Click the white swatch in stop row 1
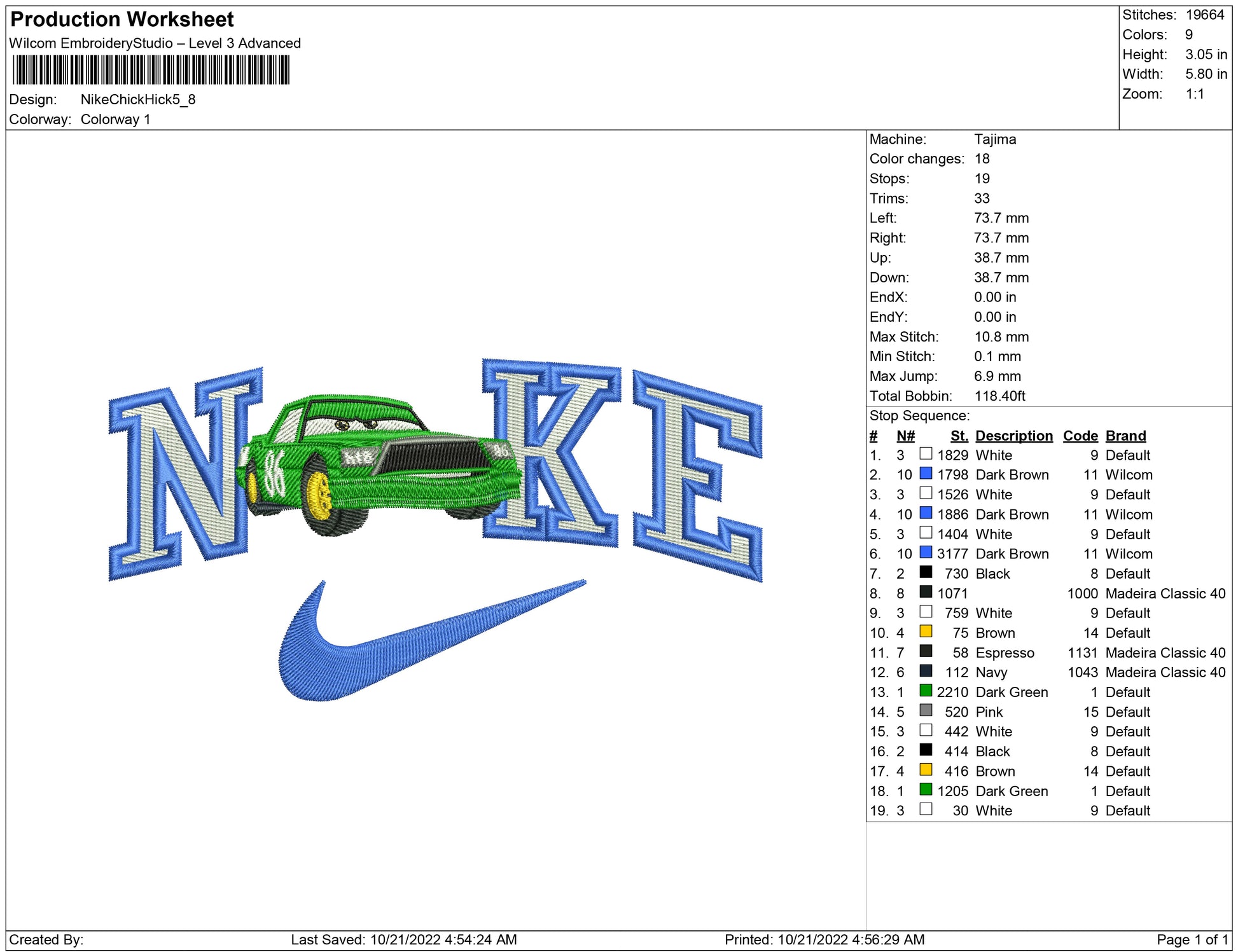1238x952 pixels. click(x=926, y=454)
